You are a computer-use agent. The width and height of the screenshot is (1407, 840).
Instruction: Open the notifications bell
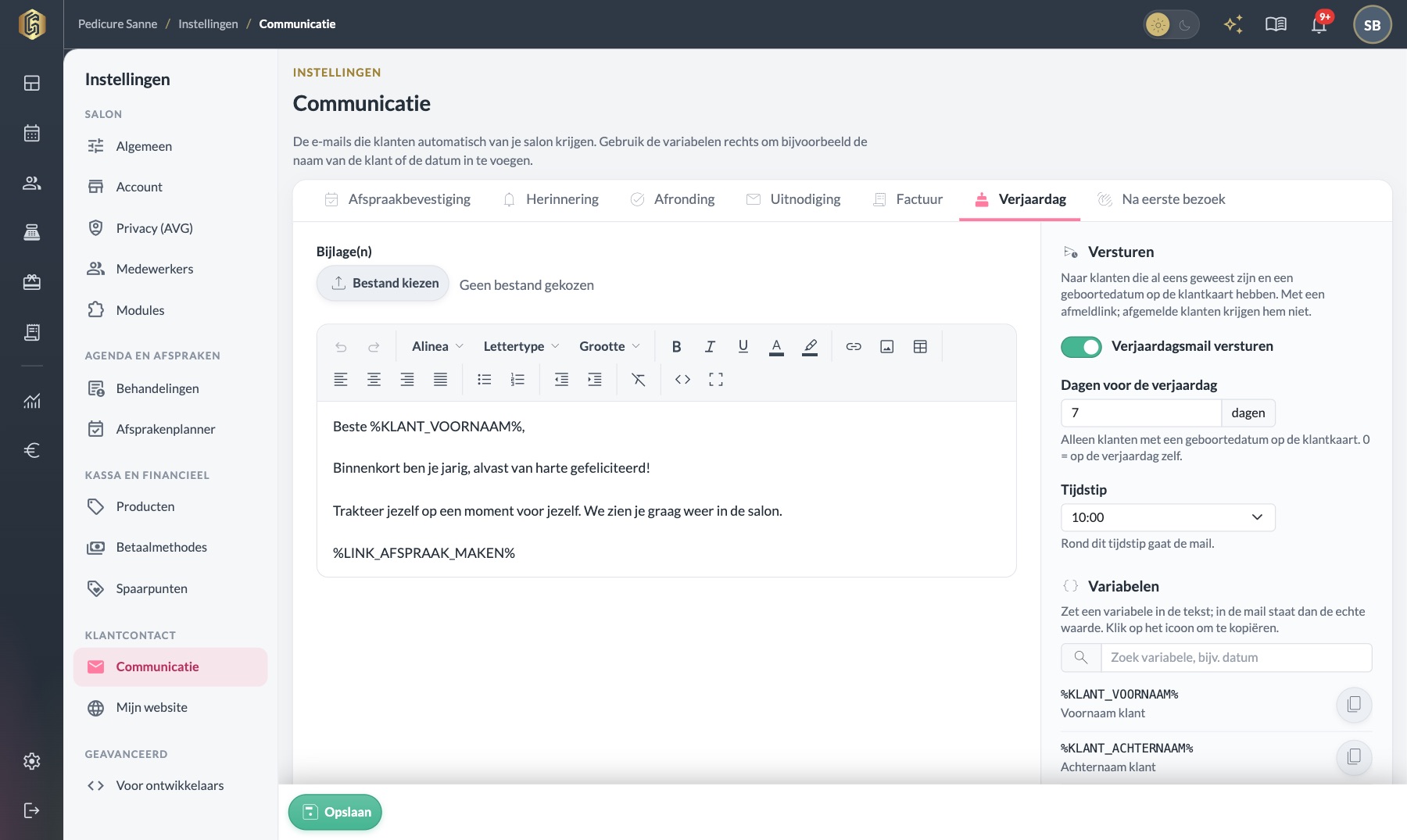(1319, 24)
